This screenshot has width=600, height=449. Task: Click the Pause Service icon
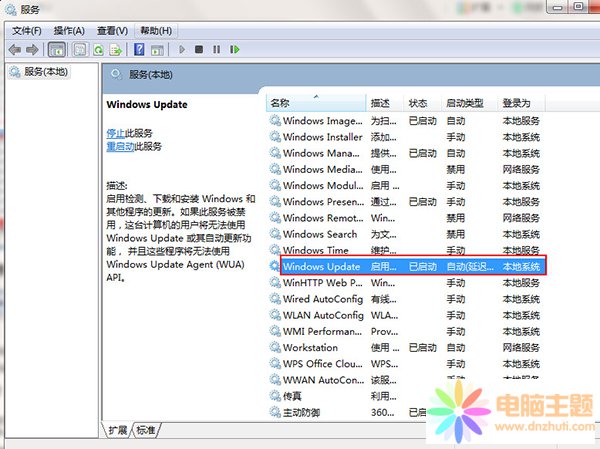coord(217,49)
